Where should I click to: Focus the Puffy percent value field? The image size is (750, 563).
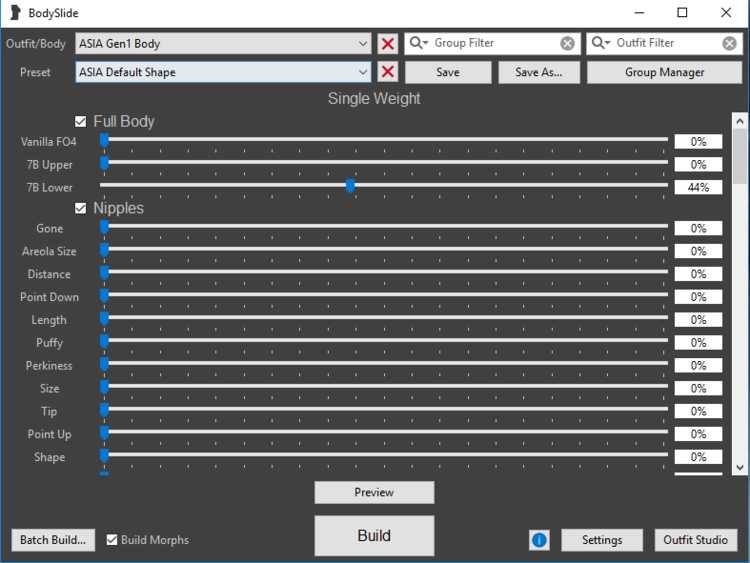pyautogui.click(x=698, y=342)
